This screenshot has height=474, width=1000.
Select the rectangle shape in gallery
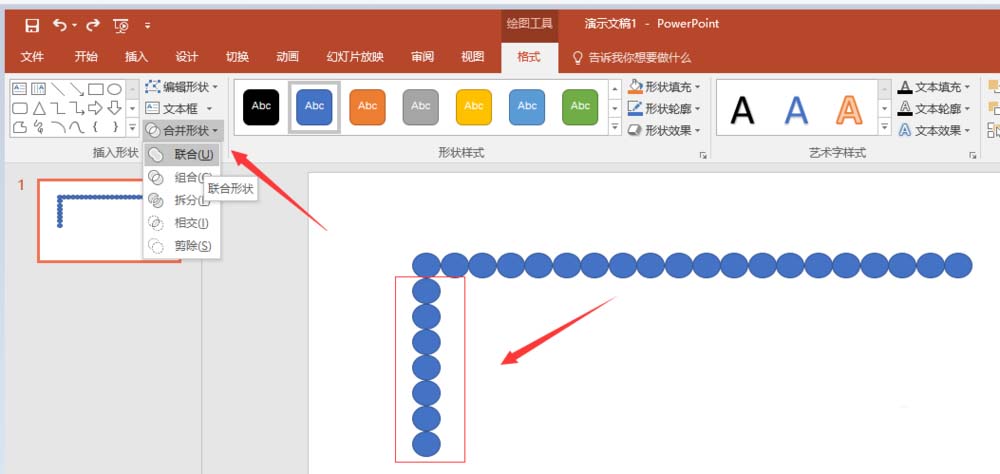(x=96, y=89)
